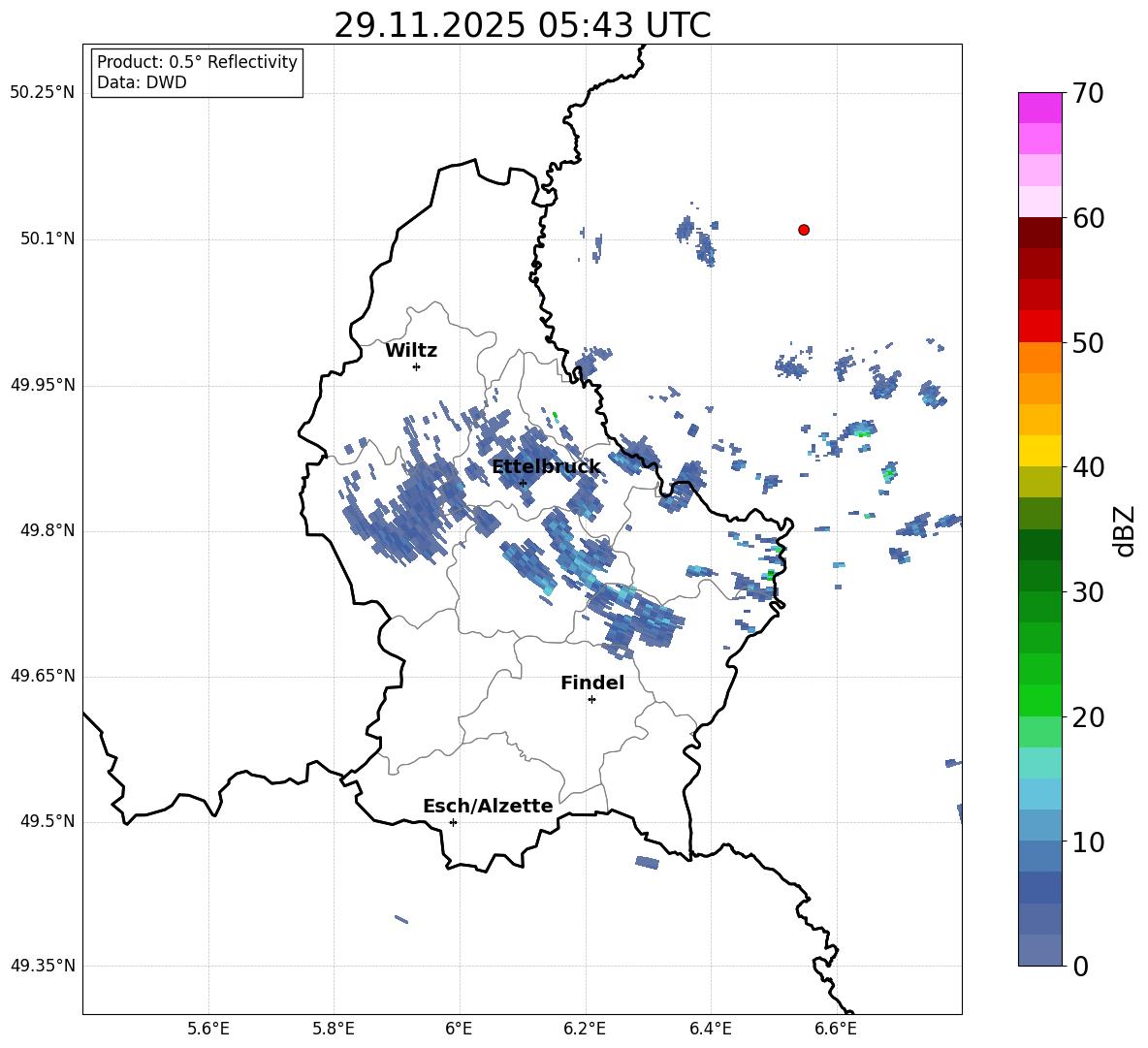
Task: Click the Ettelbruck city label
Action: 546,467
